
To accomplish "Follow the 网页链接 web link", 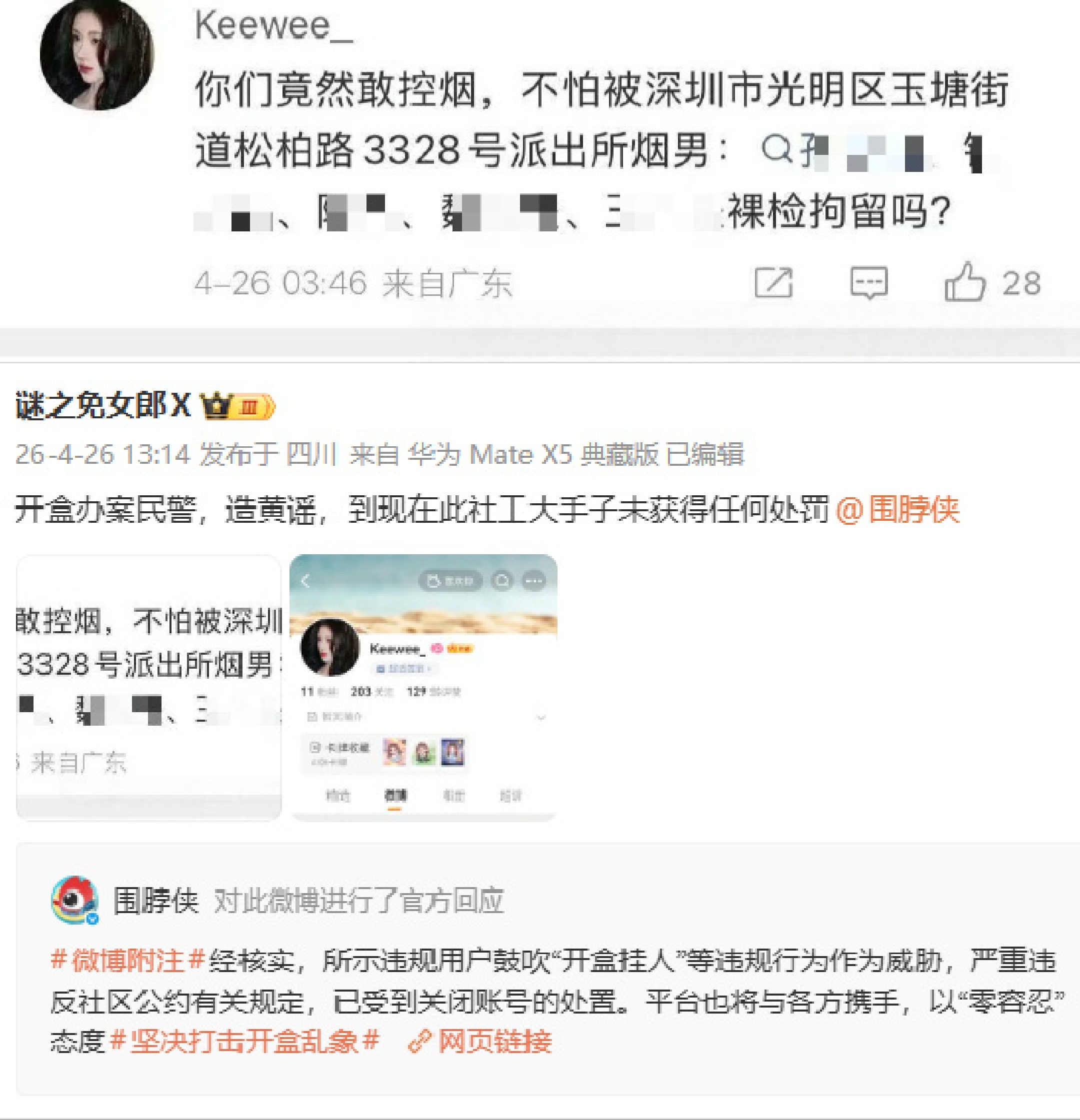I will [494, 1041].
